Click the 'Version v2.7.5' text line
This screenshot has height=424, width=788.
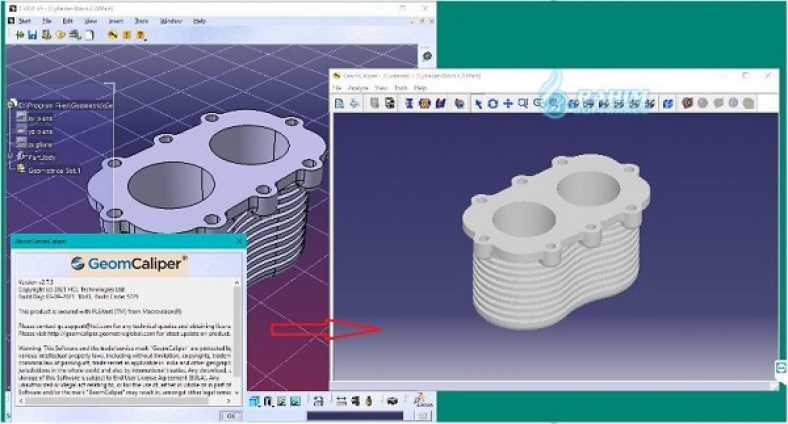coord(35,282)
